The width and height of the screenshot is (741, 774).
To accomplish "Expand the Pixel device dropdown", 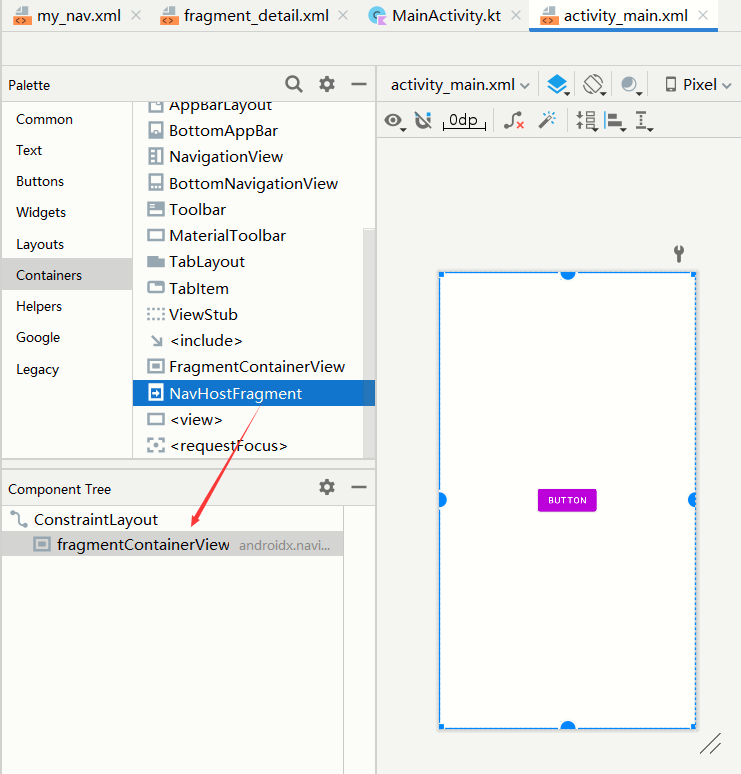I will [x=698, y=85].
